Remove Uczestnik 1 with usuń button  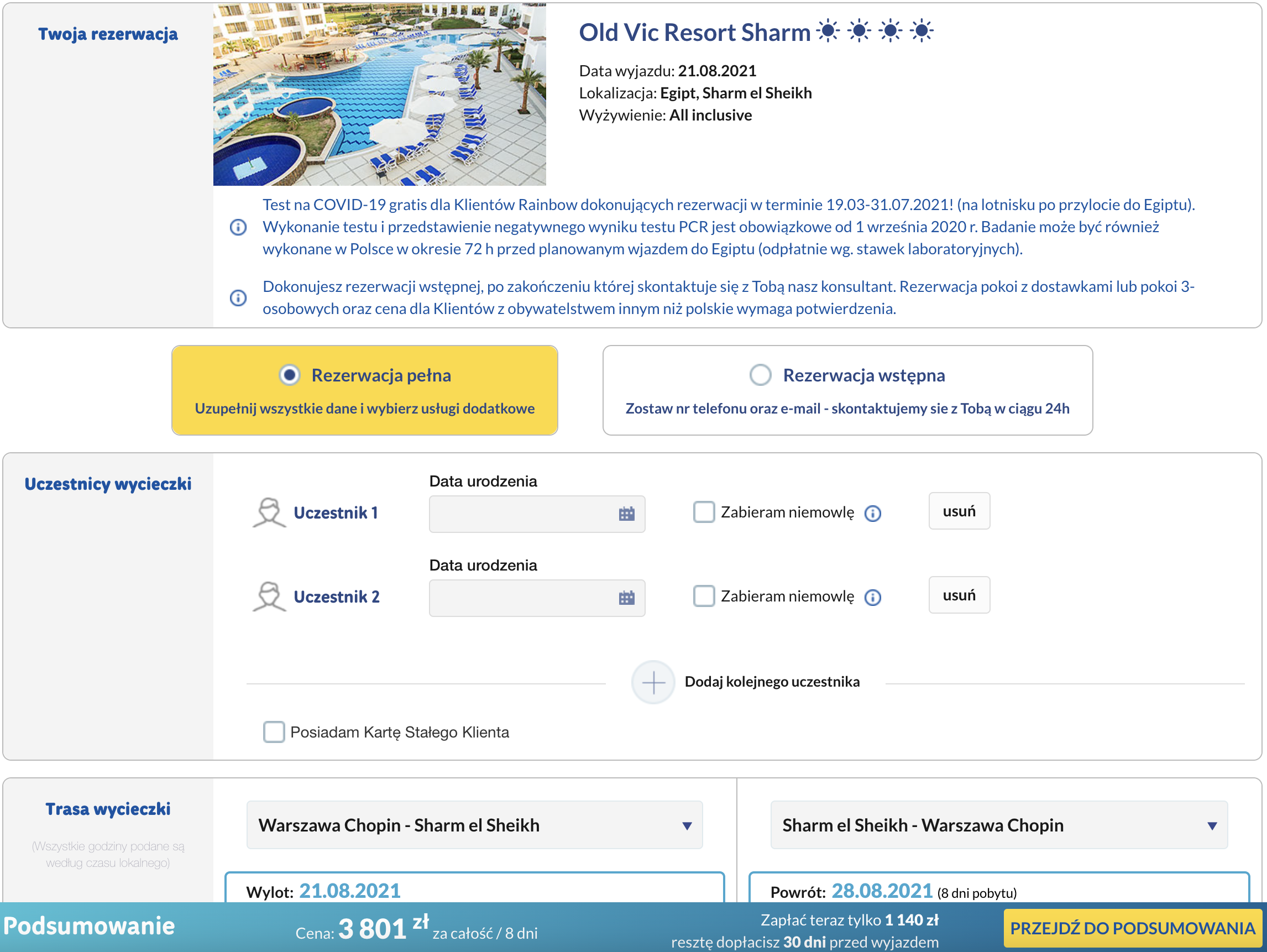[x=960, y=511]
